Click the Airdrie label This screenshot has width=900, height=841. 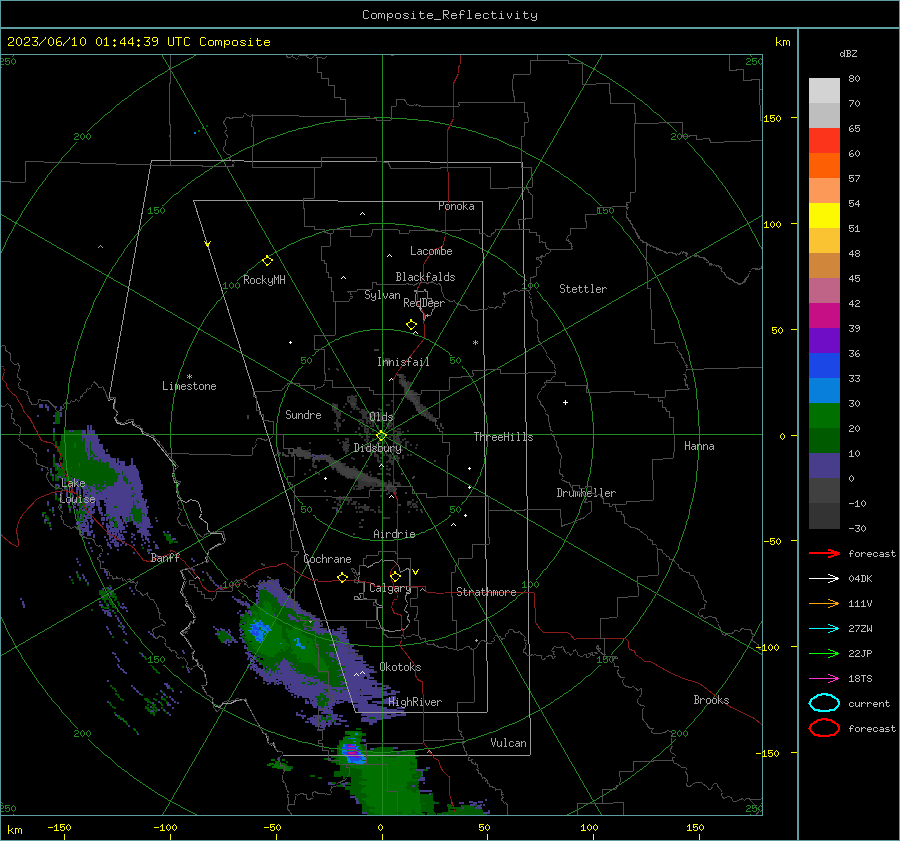[x=394, y=534]
